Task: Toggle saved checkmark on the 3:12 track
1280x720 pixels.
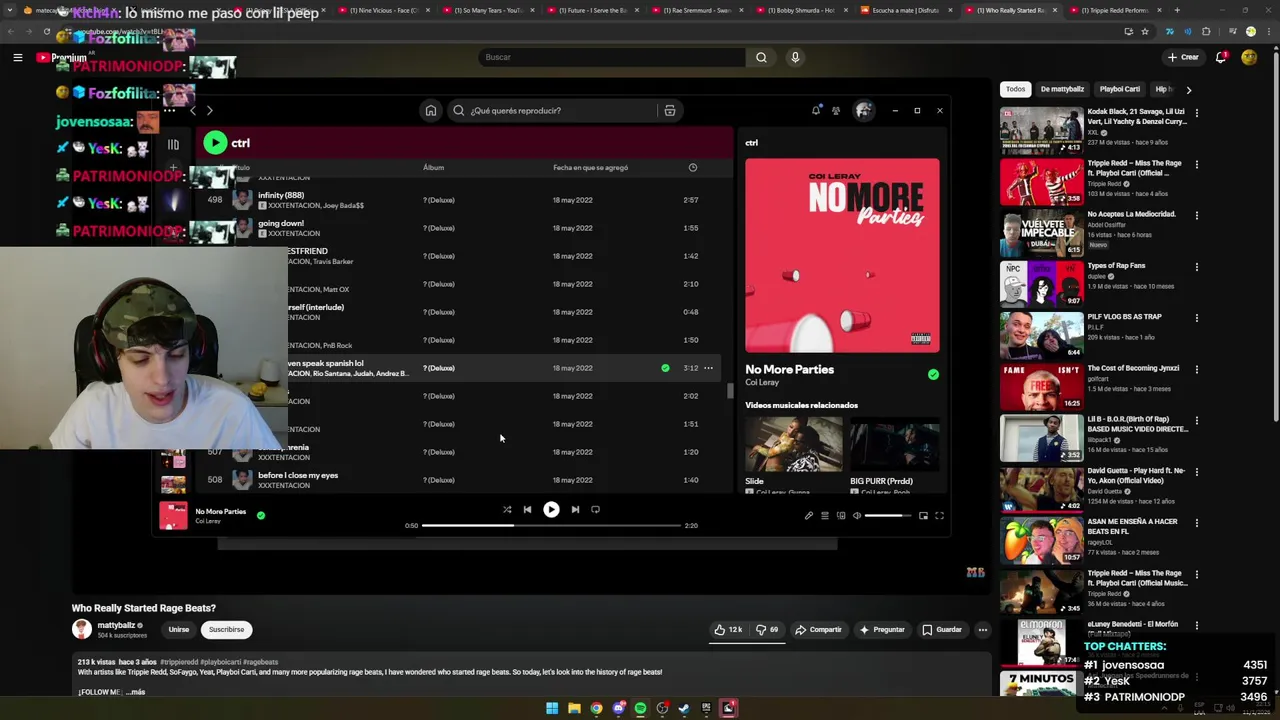Action: (665, 368)
